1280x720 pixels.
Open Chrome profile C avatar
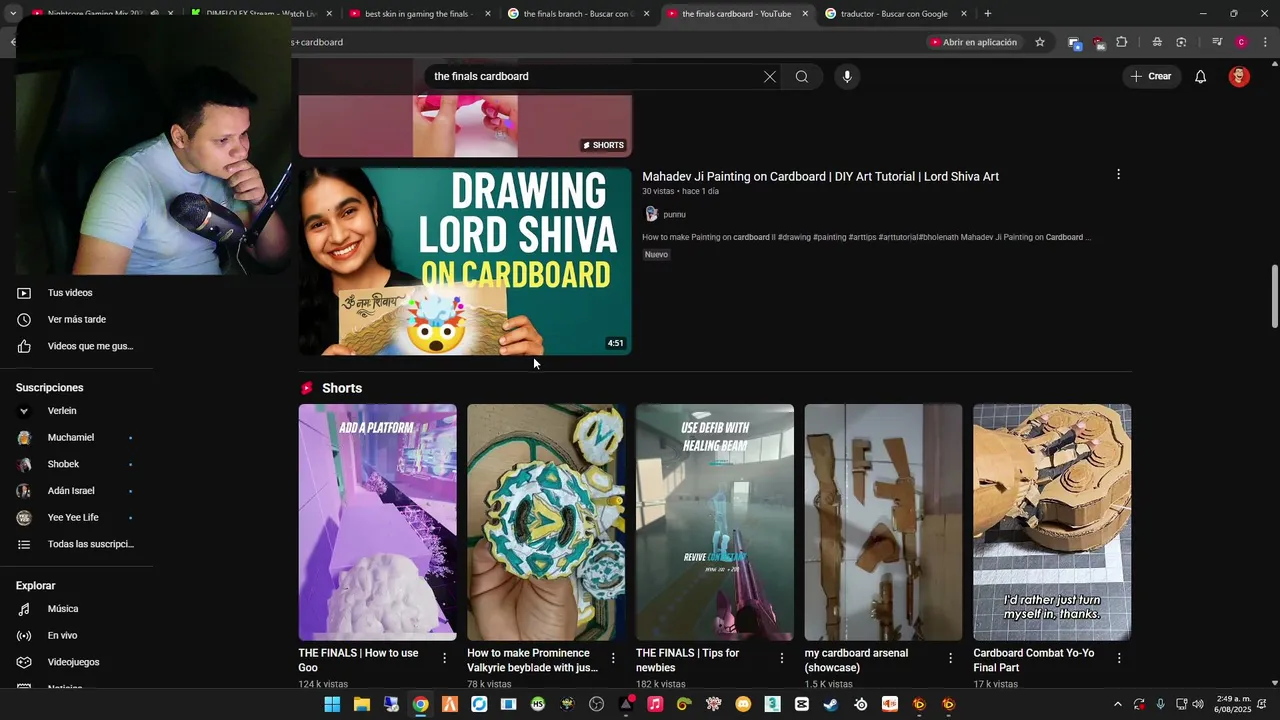1241,42
